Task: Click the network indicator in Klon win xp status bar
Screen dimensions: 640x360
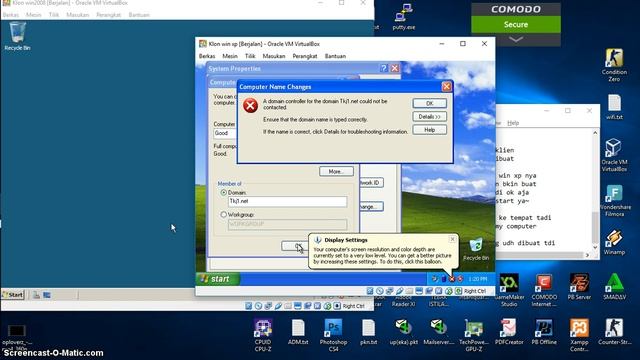Action: (389, 291)
